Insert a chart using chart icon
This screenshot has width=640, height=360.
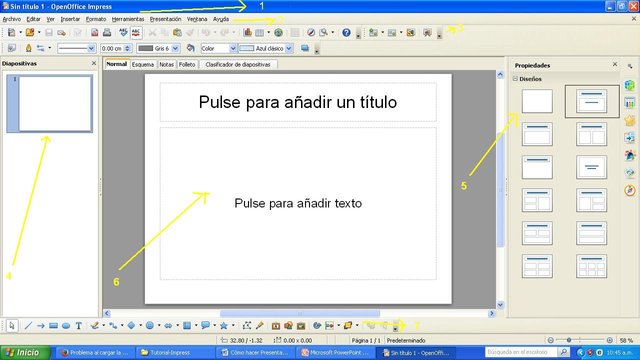pyautogui.click(x=247, y=32)
